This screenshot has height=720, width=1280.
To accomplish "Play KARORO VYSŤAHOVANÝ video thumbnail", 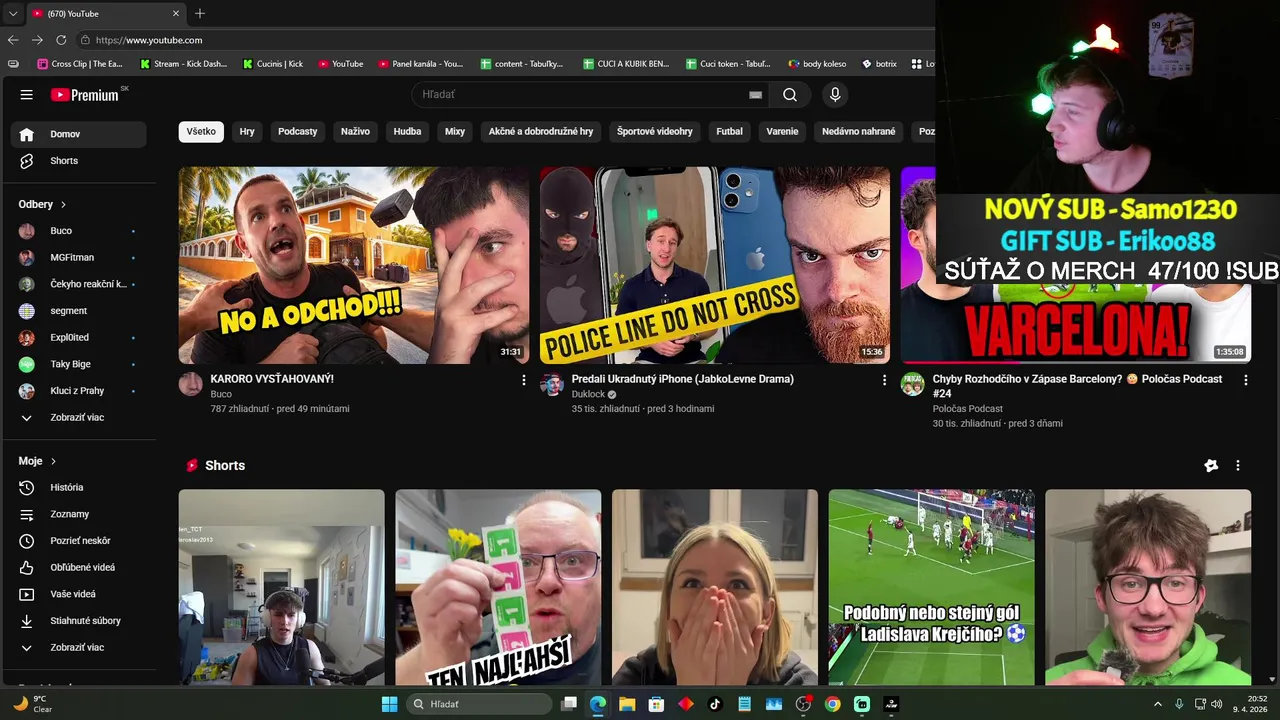I will (x=354, y=265).
